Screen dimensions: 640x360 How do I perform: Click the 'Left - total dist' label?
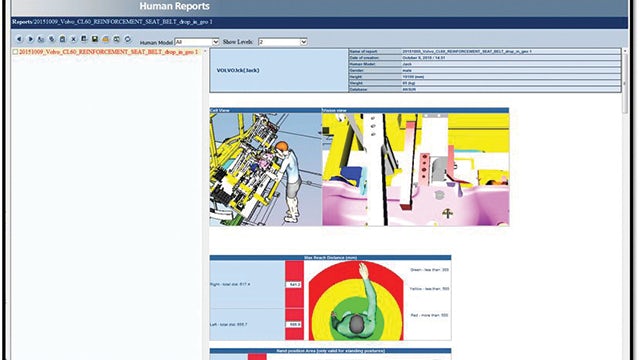click(229, 324)
